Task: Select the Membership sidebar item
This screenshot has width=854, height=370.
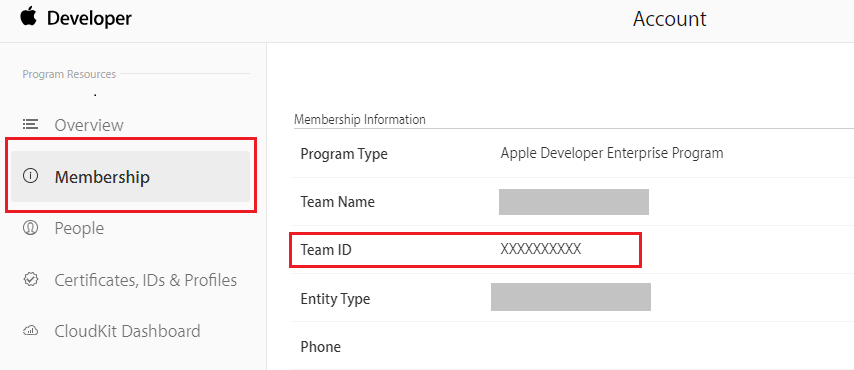Action: (x=130, y=177)
